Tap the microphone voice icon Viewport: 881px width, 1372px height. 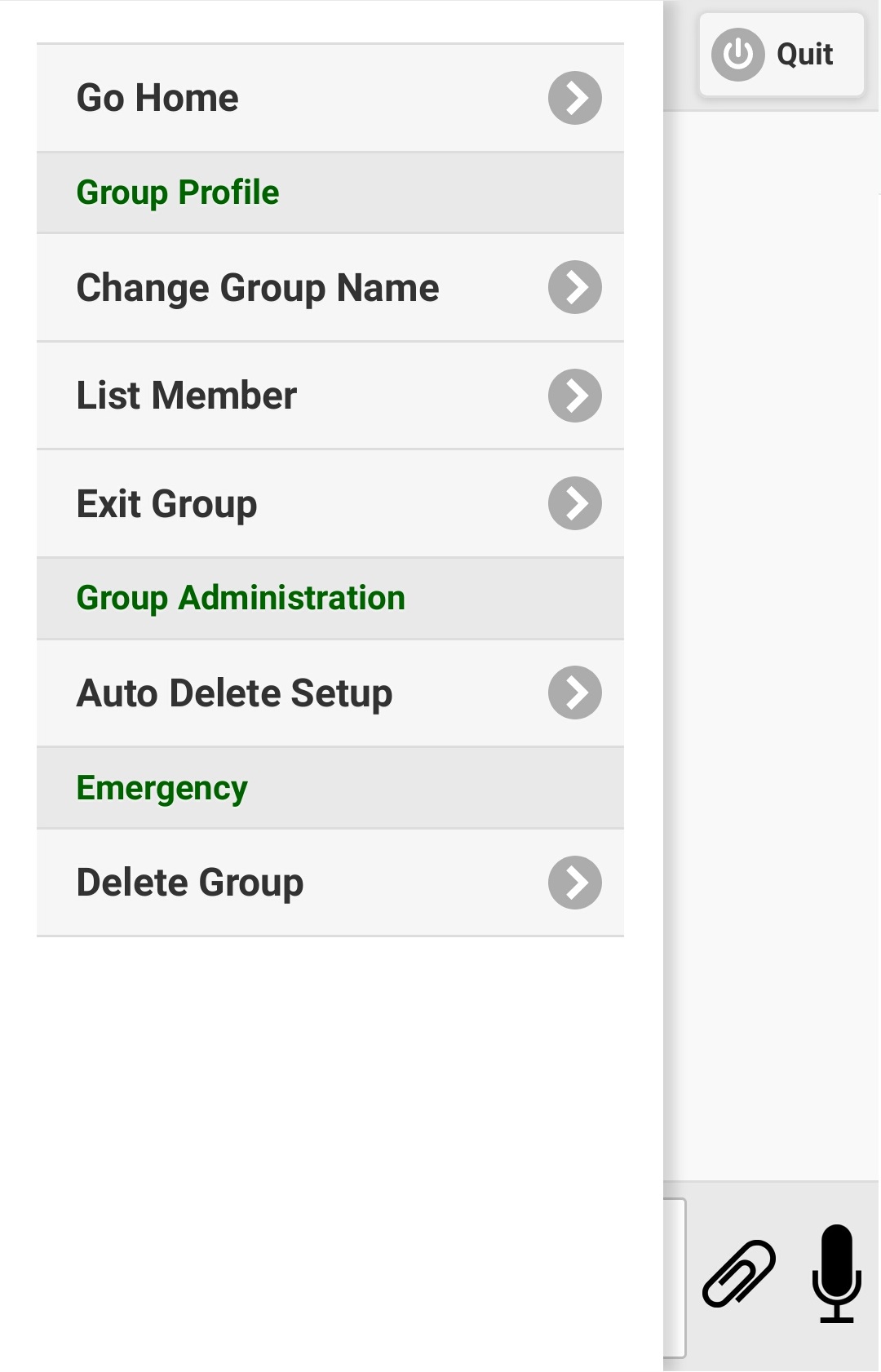click(x=836, y=1273)
